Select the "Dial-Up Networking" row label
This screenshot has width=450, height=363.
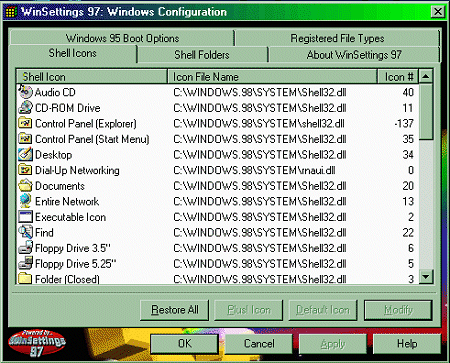click(x=77, y=170)
